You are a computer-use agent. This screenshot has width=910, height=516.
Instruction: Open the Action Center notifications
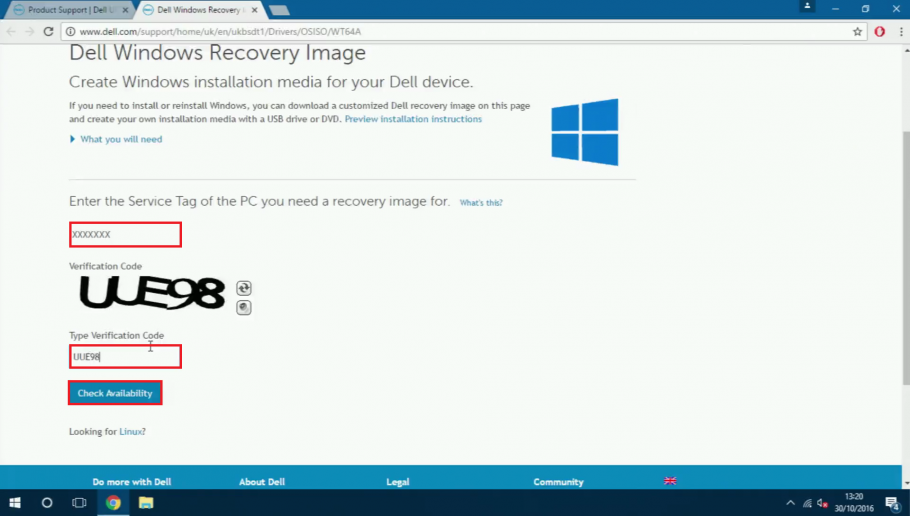coord(893,503)
